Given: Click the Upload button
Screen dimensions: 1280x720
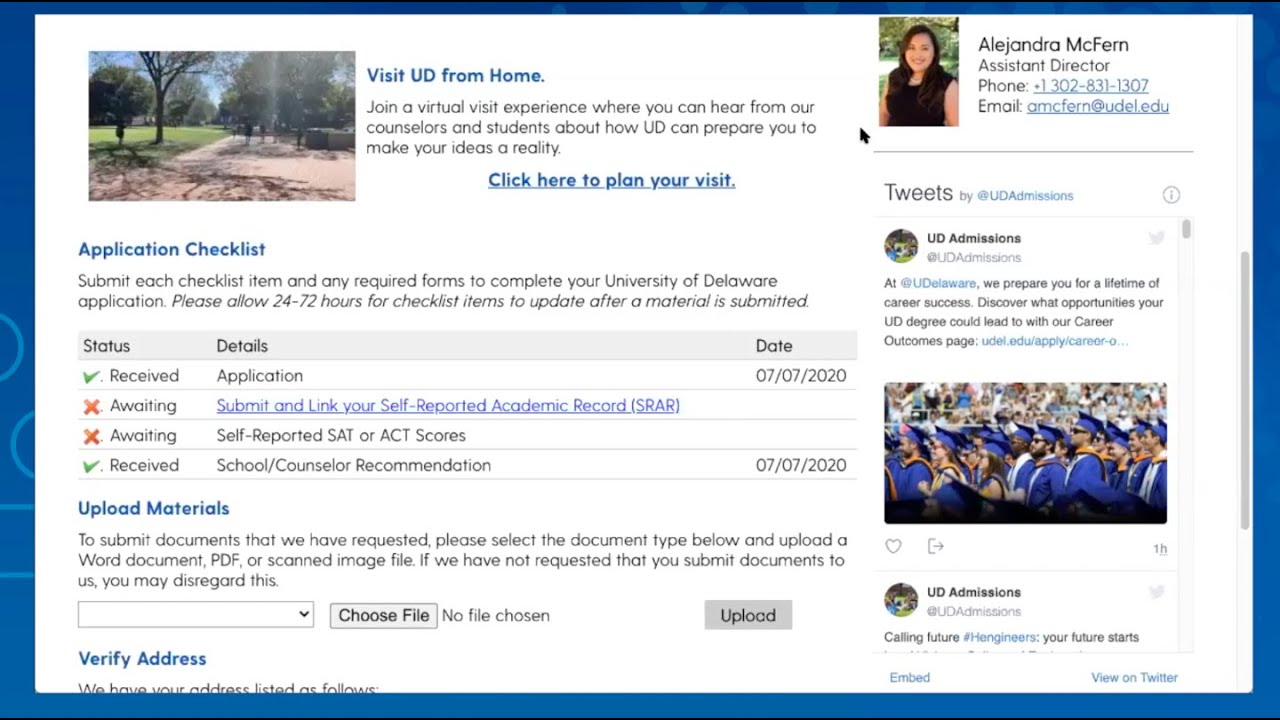Looking at the screenshot, I should (x=748, y=615).
